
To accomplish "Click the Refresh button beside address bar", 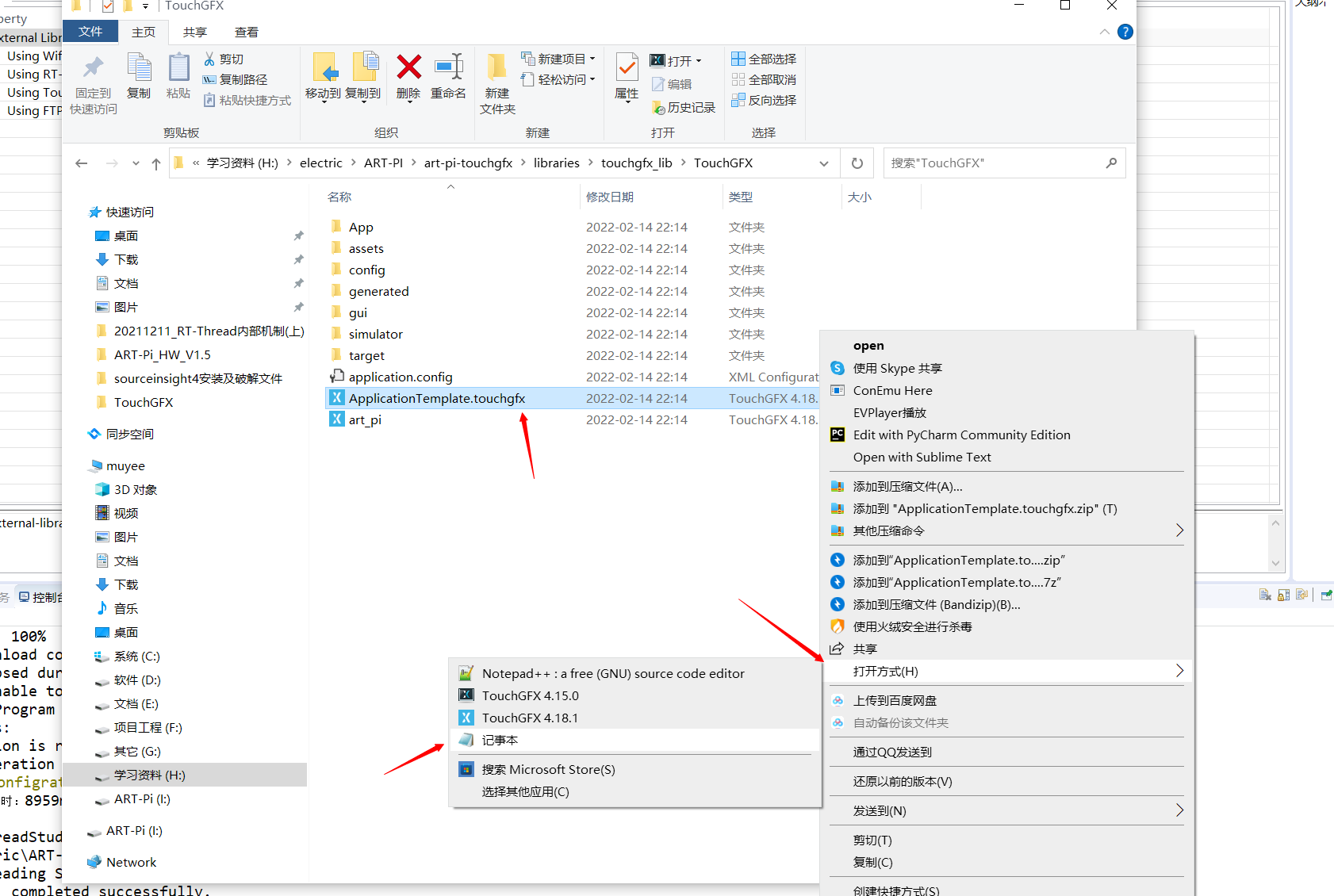I will click(857, 163).
